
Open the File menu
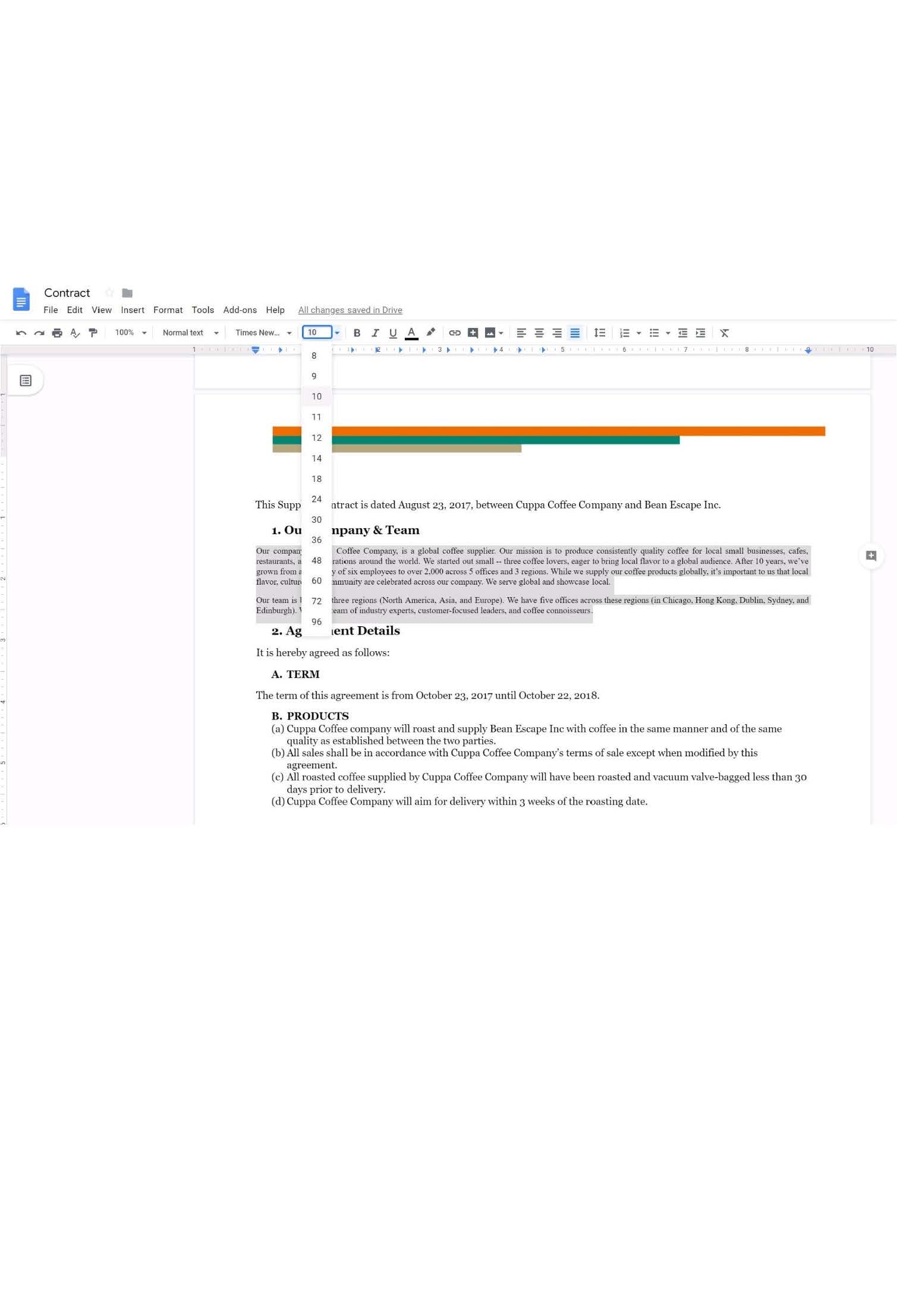(51, 310)
